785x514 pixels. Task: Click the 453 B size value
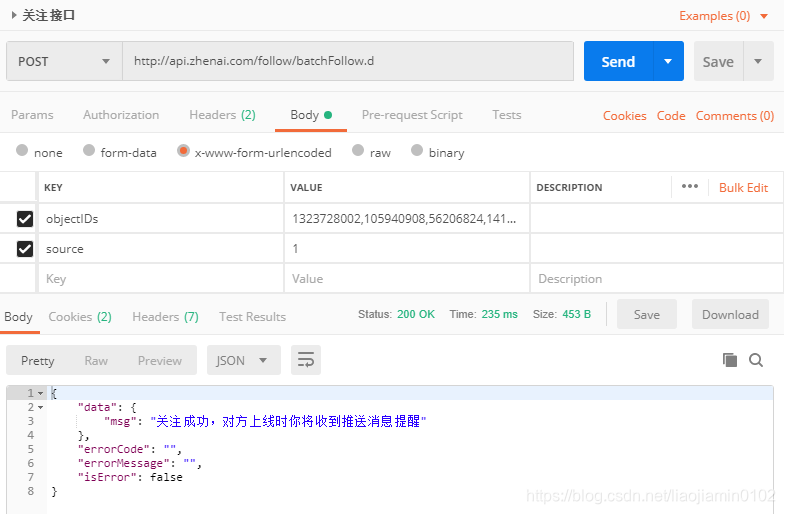click(577, 314)
